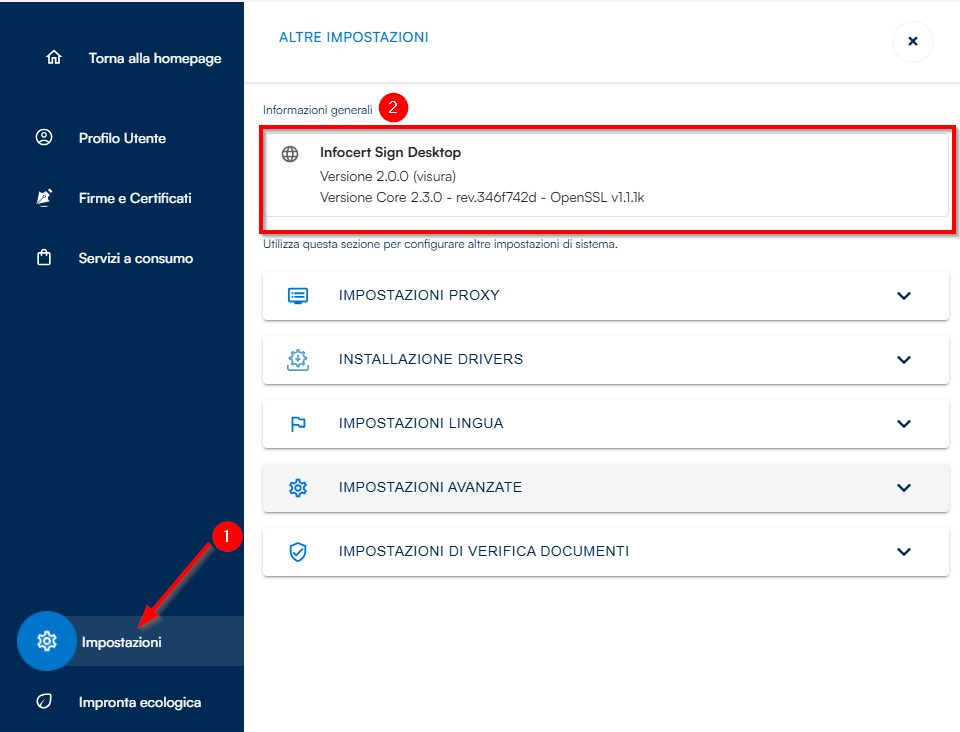
Task: Select Impostazioni label in sidebar
Action: [x=122, y=642]
